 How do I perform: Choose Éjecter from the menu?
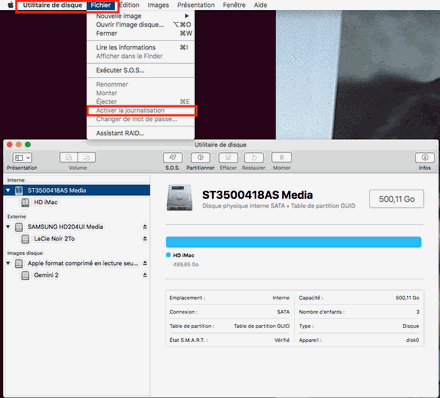tap(141, 102)
